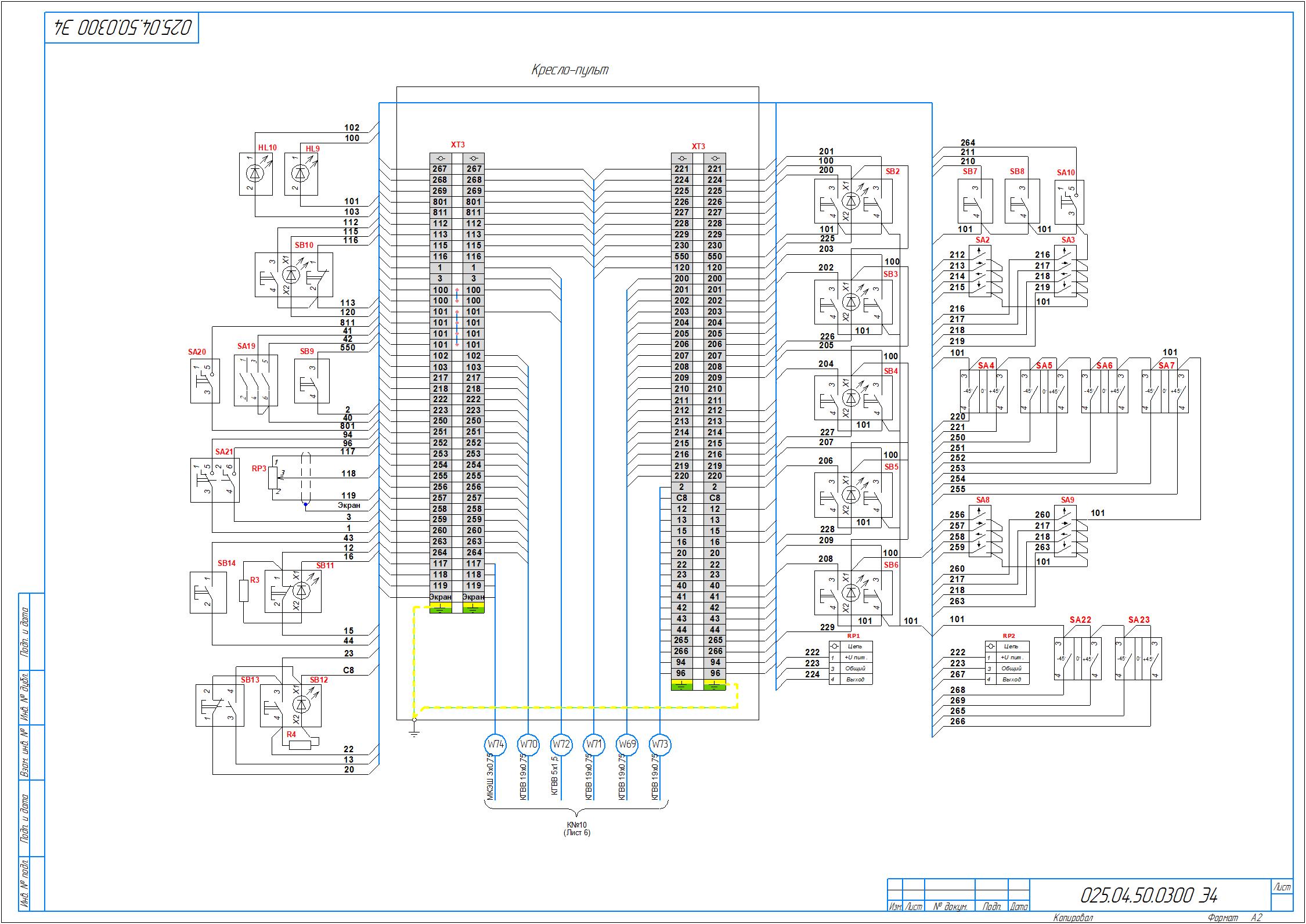This screenshot has width=1306, height=924.
Task: Select the HL9 LED indicator symbol
Action: pyautogui.click(x=301, y=174)
